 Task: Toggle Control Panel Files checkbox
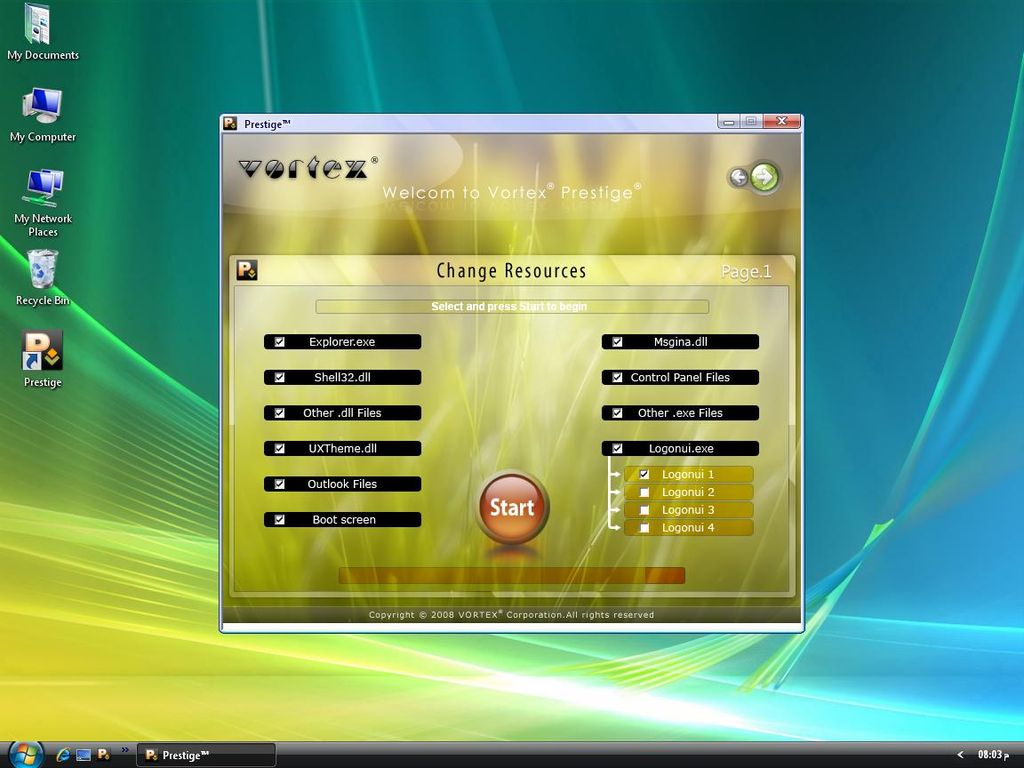pos(617,377)
